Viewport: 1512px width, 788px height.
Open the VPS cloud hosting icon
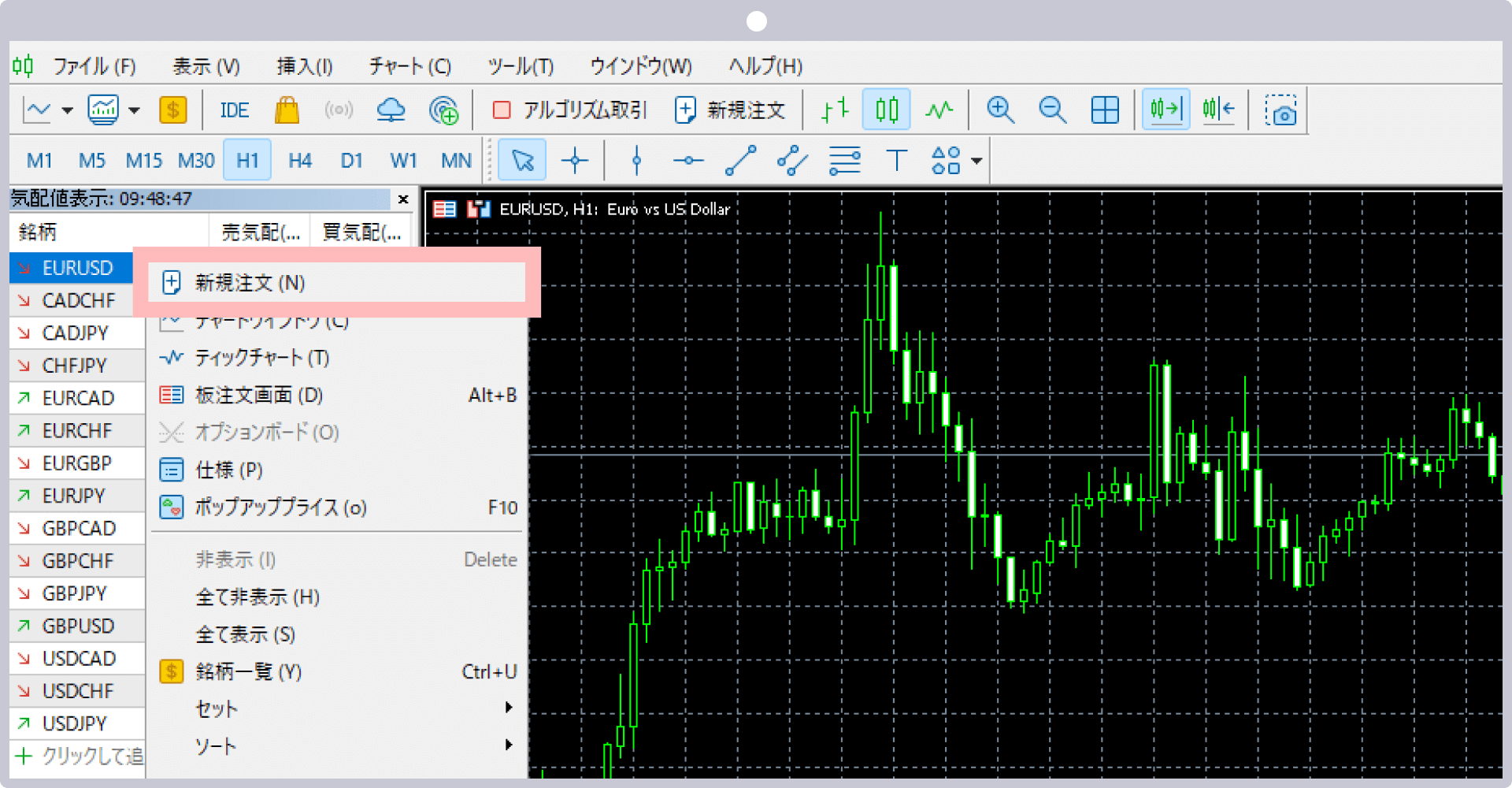coord(391,110)
